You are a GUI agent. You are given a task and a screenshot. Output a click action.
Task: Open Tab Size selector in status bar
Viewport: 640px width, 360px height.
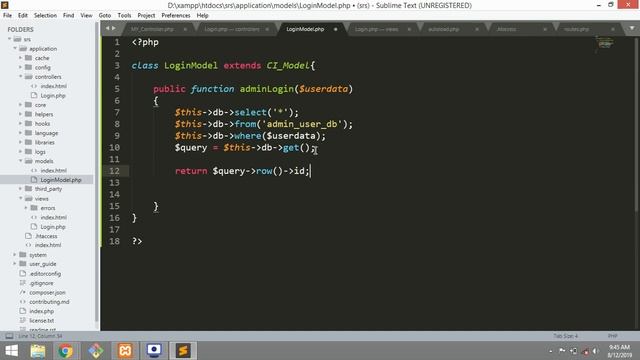[565, 336]
